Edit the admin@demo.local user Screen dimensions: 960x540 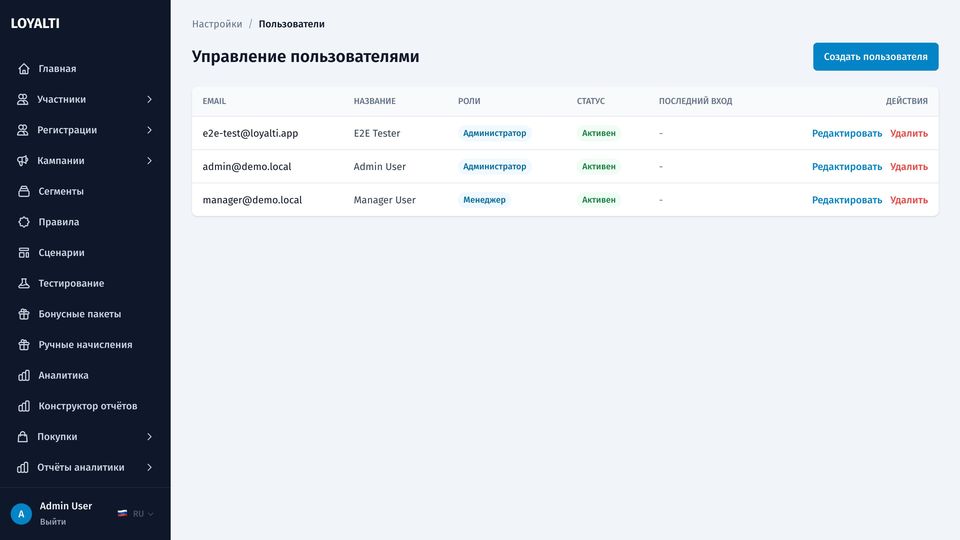coord(847,167)
